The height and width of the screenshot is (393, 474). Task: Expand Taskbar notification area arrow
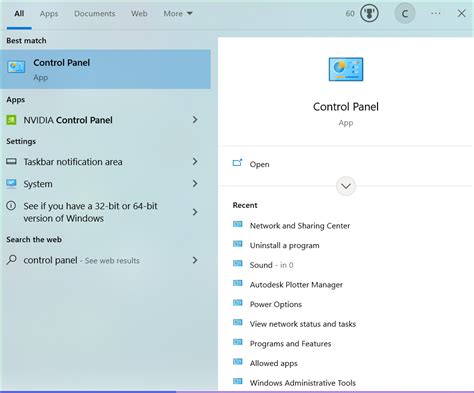click(x=195, y=162)
